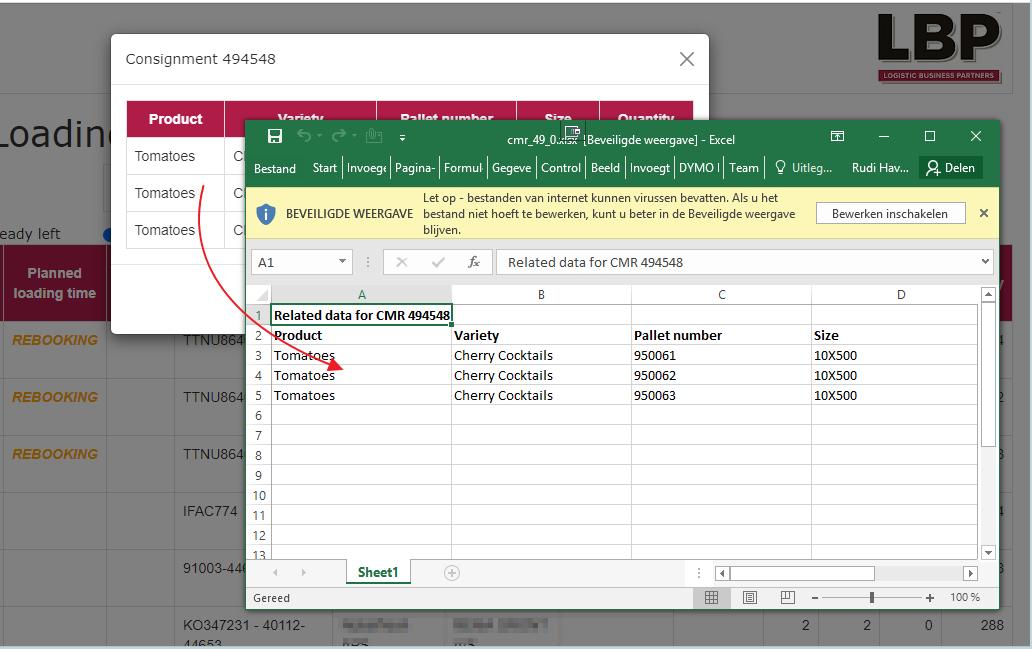The image size is (1032, 649).
Task: Click the Variety cell in row 2
Action: pos(541,336)
